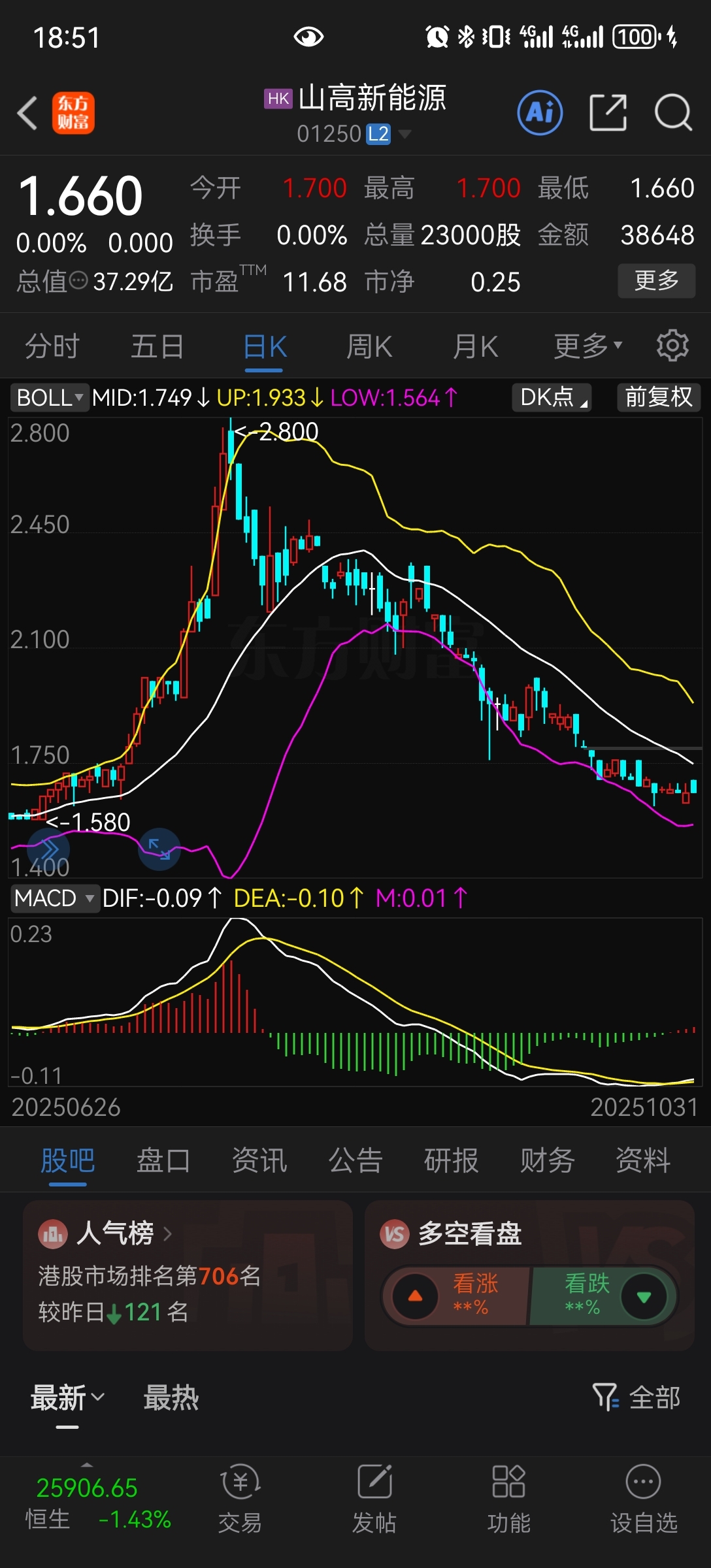Tap the share export icon
Screen dimensions: 711x1568
click(608, 112)
